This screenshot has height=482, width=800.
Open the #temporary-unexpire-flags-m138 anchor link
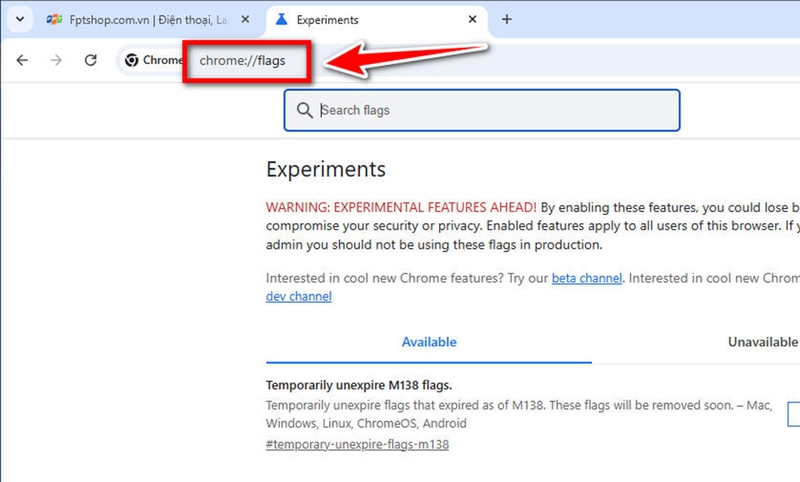357,444
